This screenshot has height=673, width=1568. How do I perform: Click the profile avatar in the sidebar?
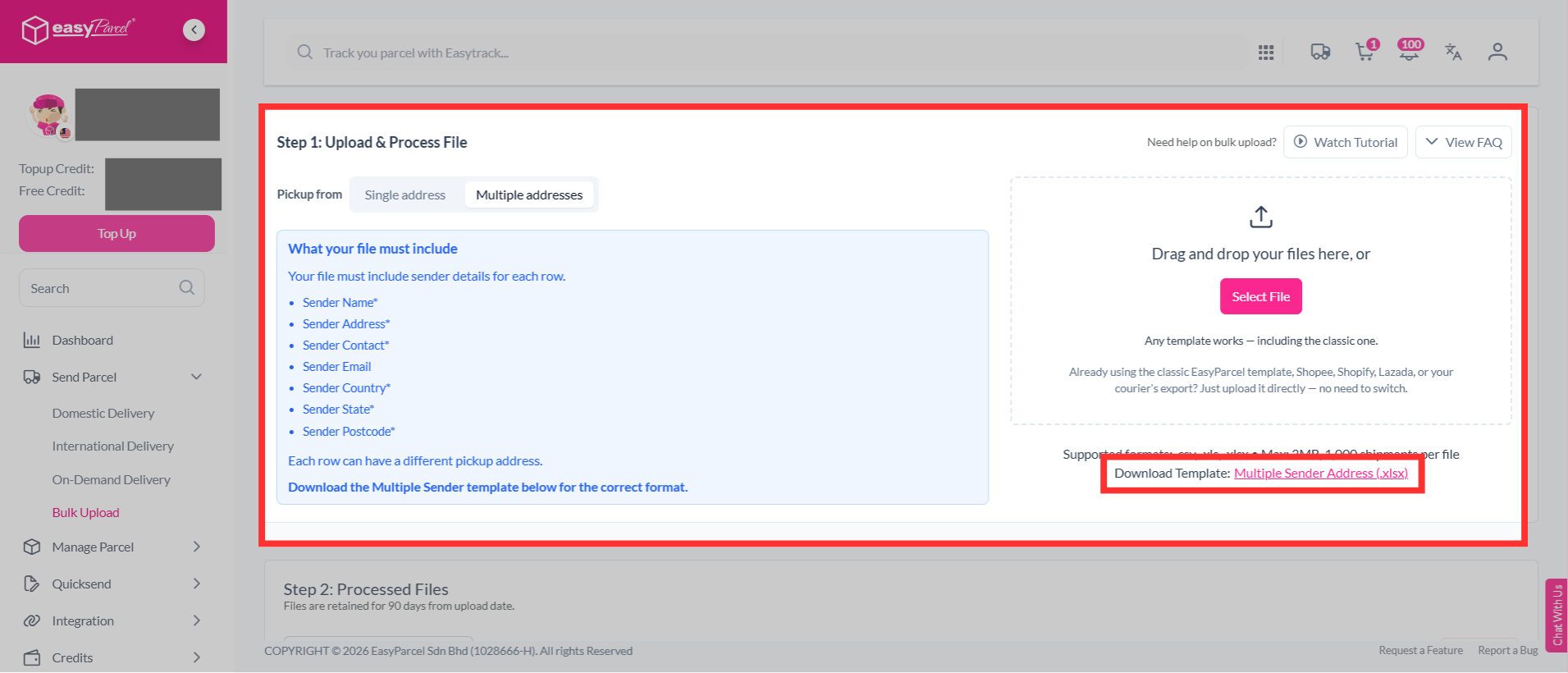48,115
